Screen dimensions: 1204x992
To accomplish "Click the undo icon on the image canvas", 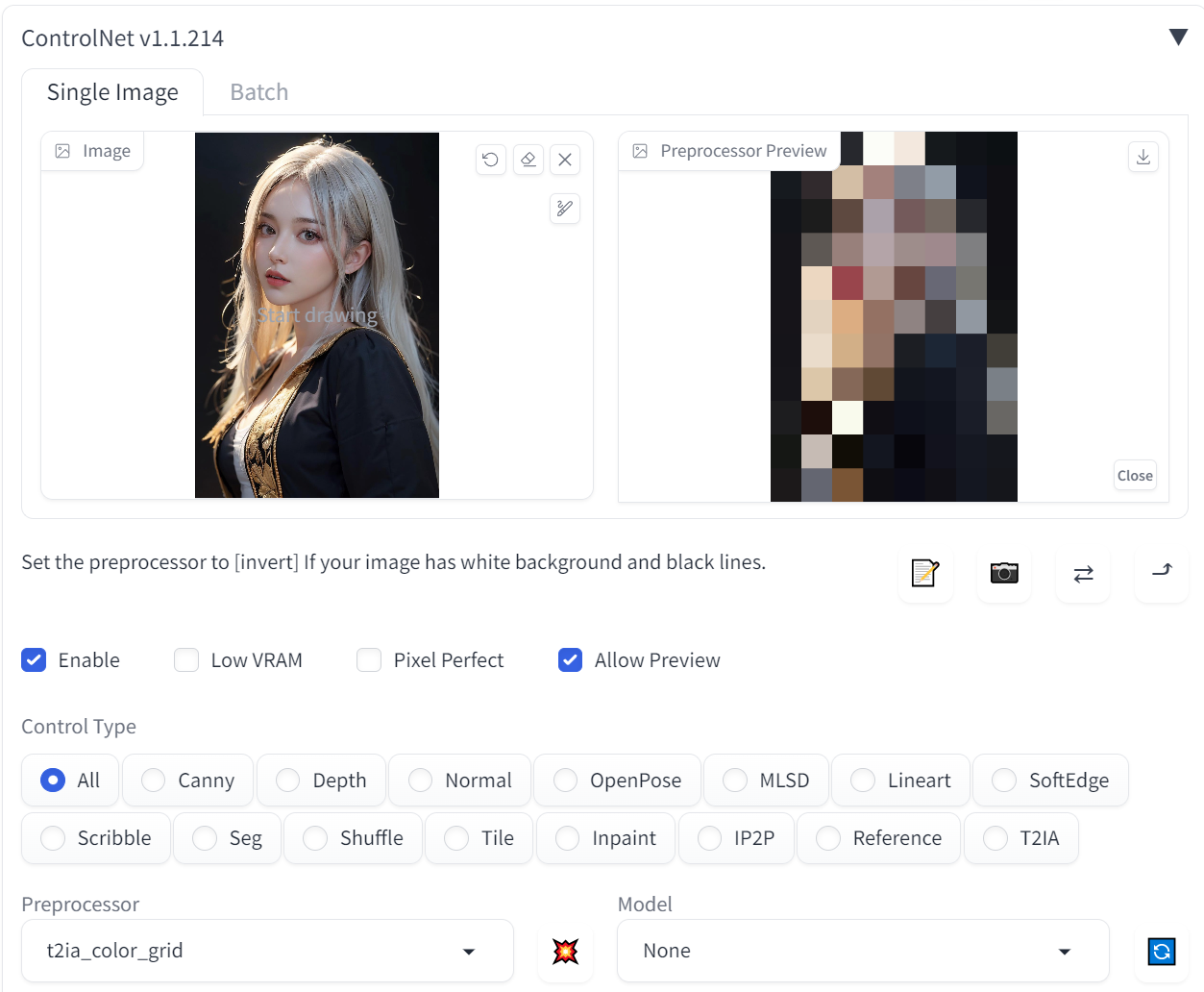I will 490,160.
